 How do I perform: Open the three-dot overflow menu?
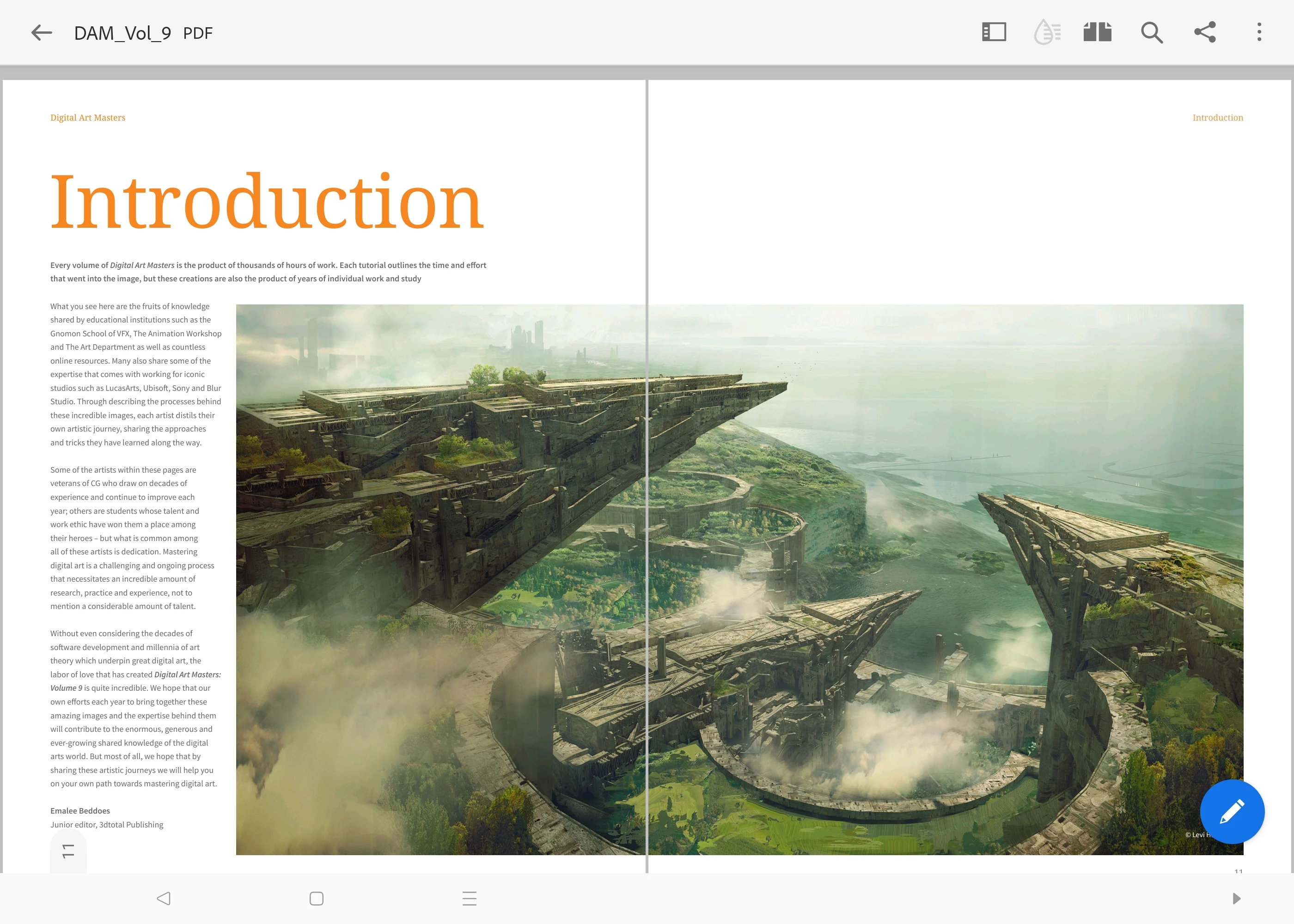[1259, 32]
